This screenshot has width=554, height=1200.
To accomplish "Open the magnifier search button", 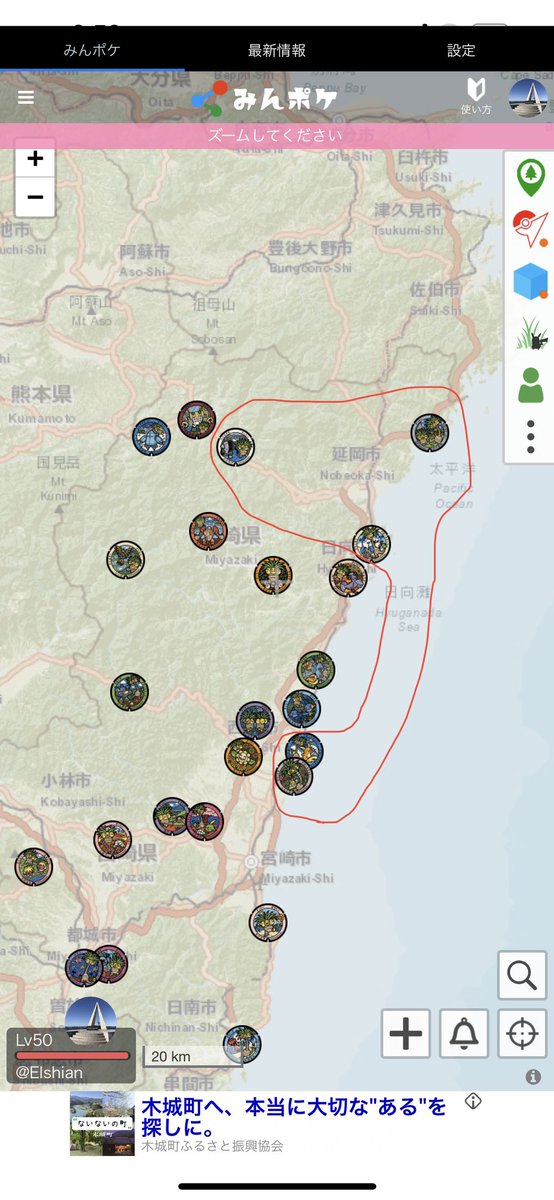I will coord(522,976).
